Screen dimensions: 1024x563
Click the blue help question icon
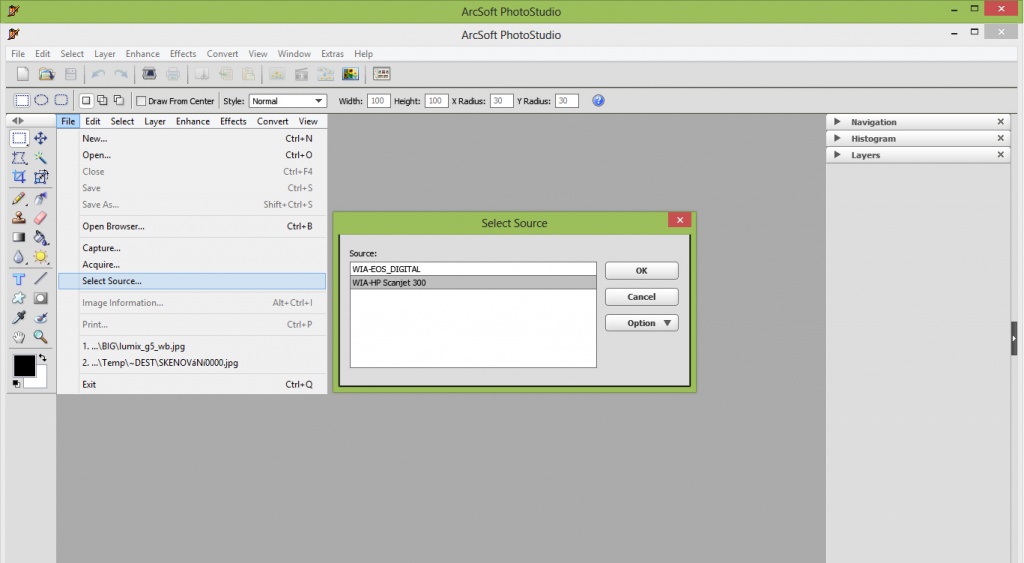pyautogui.click(x=598, y=101)
